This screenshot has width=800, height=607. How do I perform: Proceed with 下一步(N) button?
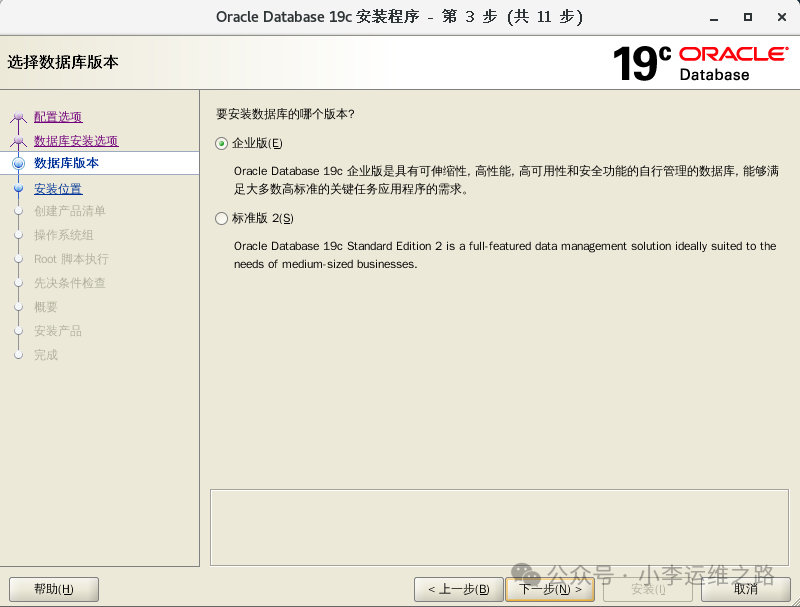pos(550,589)
